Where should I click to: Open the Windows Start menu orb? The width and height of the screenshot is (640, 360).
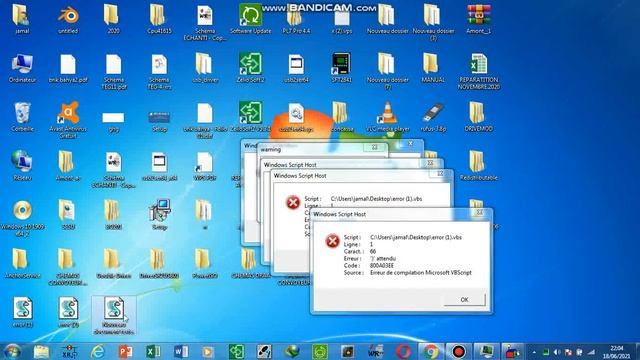(x=12, y=351)
